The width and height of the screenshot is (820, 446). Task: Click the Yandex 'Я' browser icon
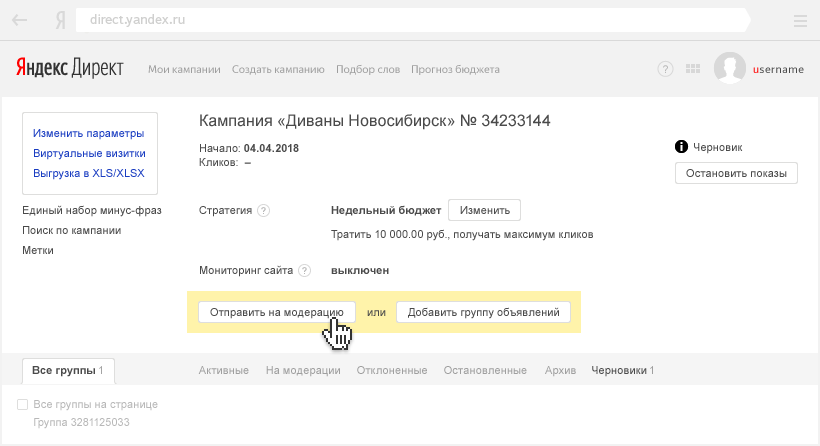(x=61, y=20)
